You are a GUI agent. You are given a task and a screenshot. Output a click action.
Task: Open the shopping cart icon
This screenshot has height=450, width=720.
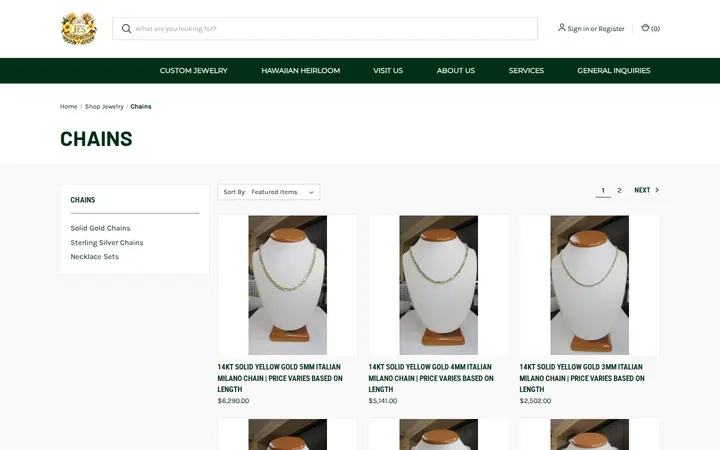pos(645,28)
